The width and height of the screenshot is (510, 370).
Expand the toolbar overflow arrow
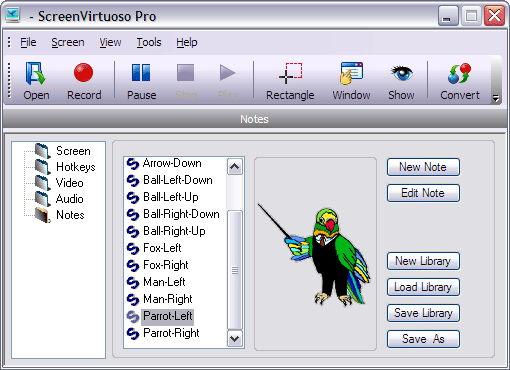(496, 98)
